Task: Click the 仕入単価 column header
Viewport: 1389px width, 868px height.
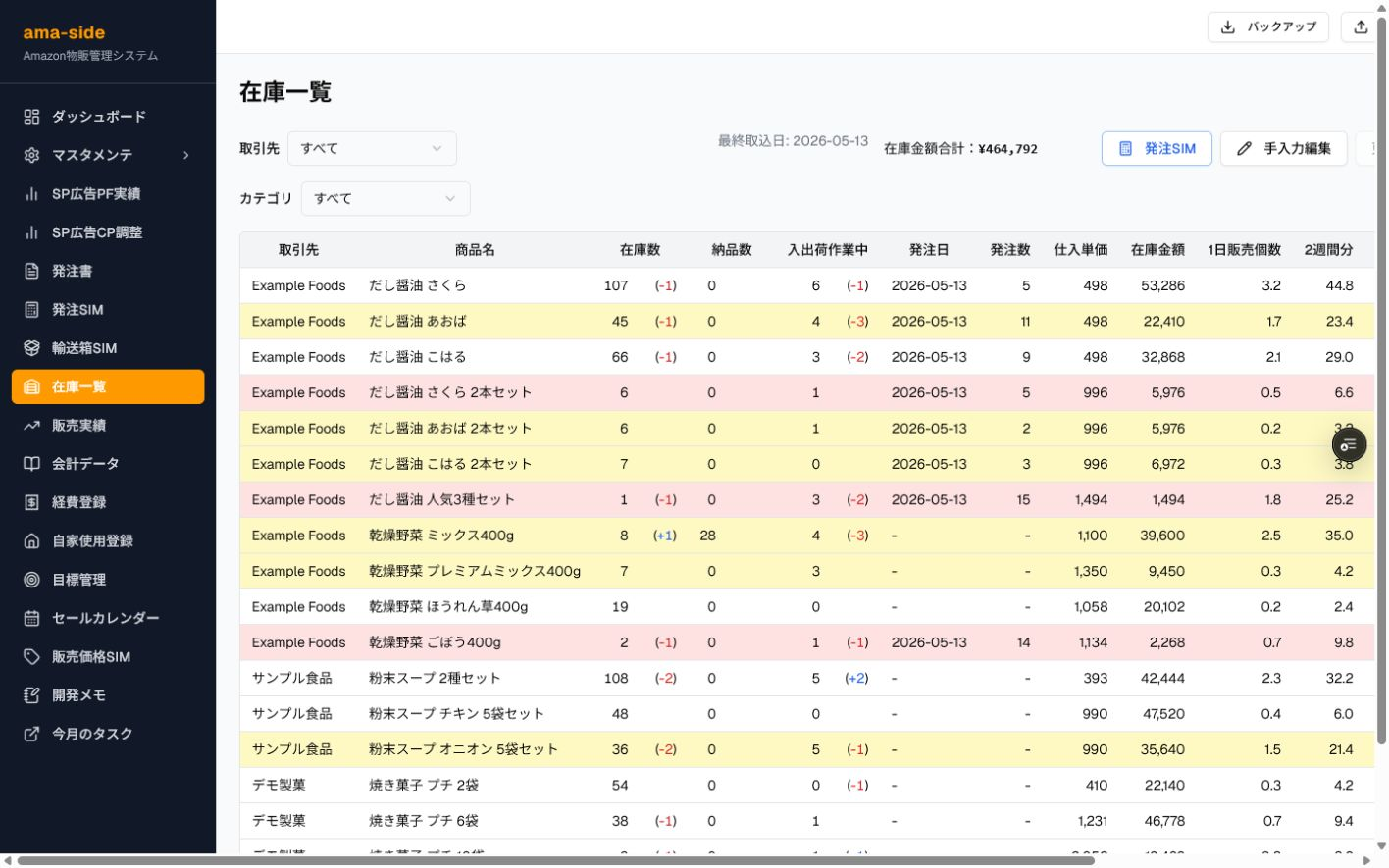Action: click(1080, 250)
